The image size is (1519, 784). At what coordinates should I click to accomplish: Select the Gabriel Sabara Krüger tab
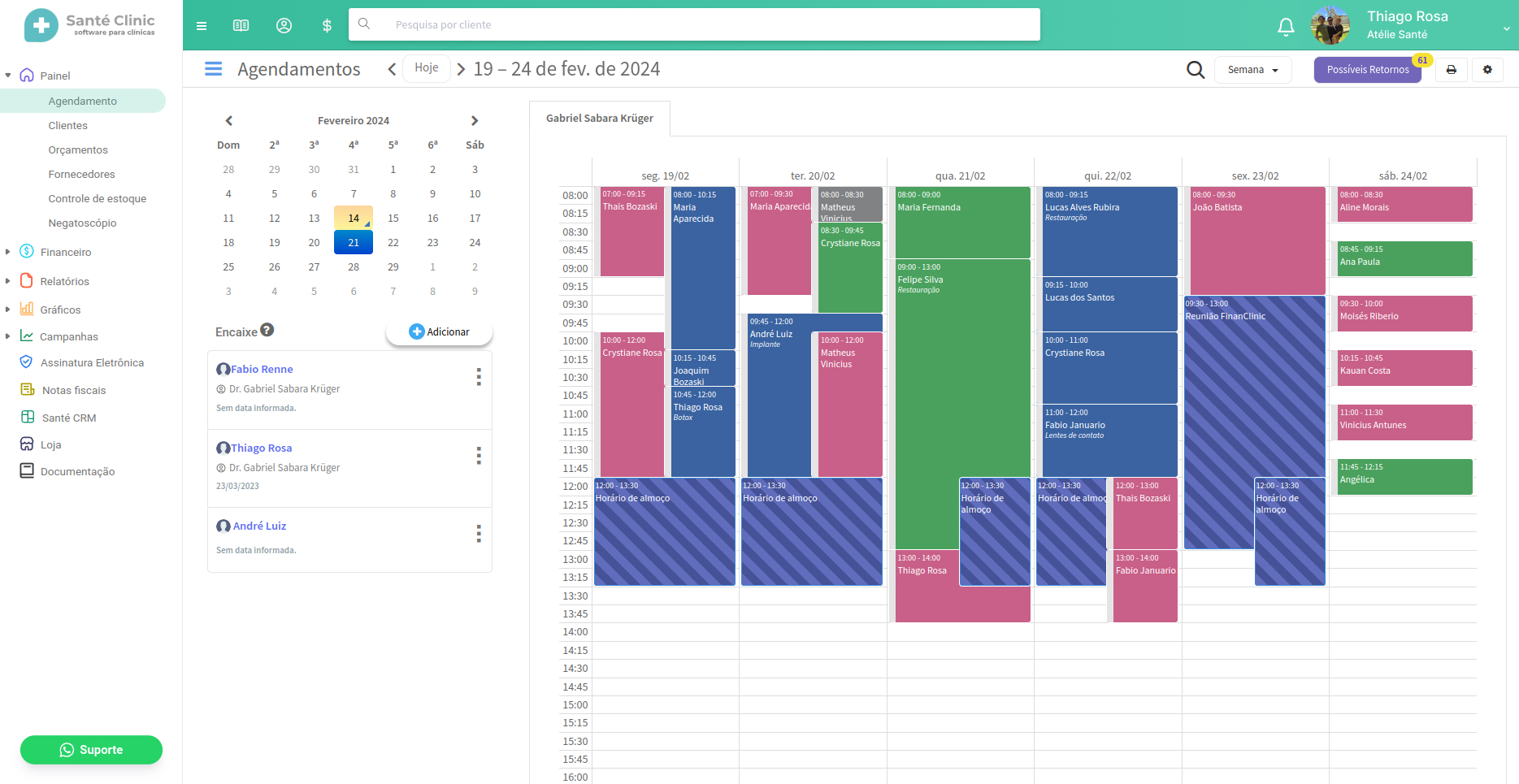[599, 119]
